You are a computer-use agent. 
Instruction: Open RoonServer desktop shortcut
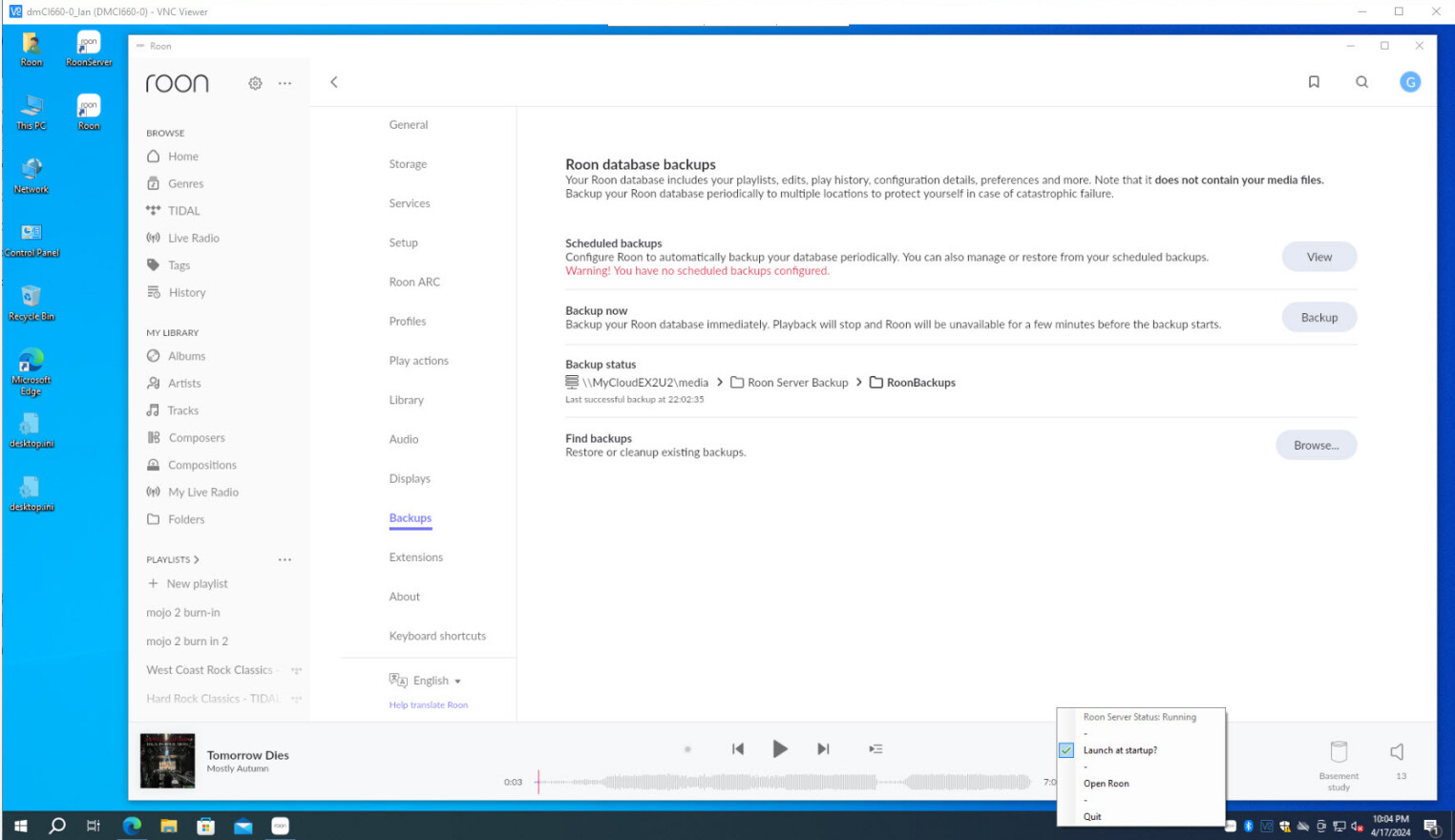[89, 50]
